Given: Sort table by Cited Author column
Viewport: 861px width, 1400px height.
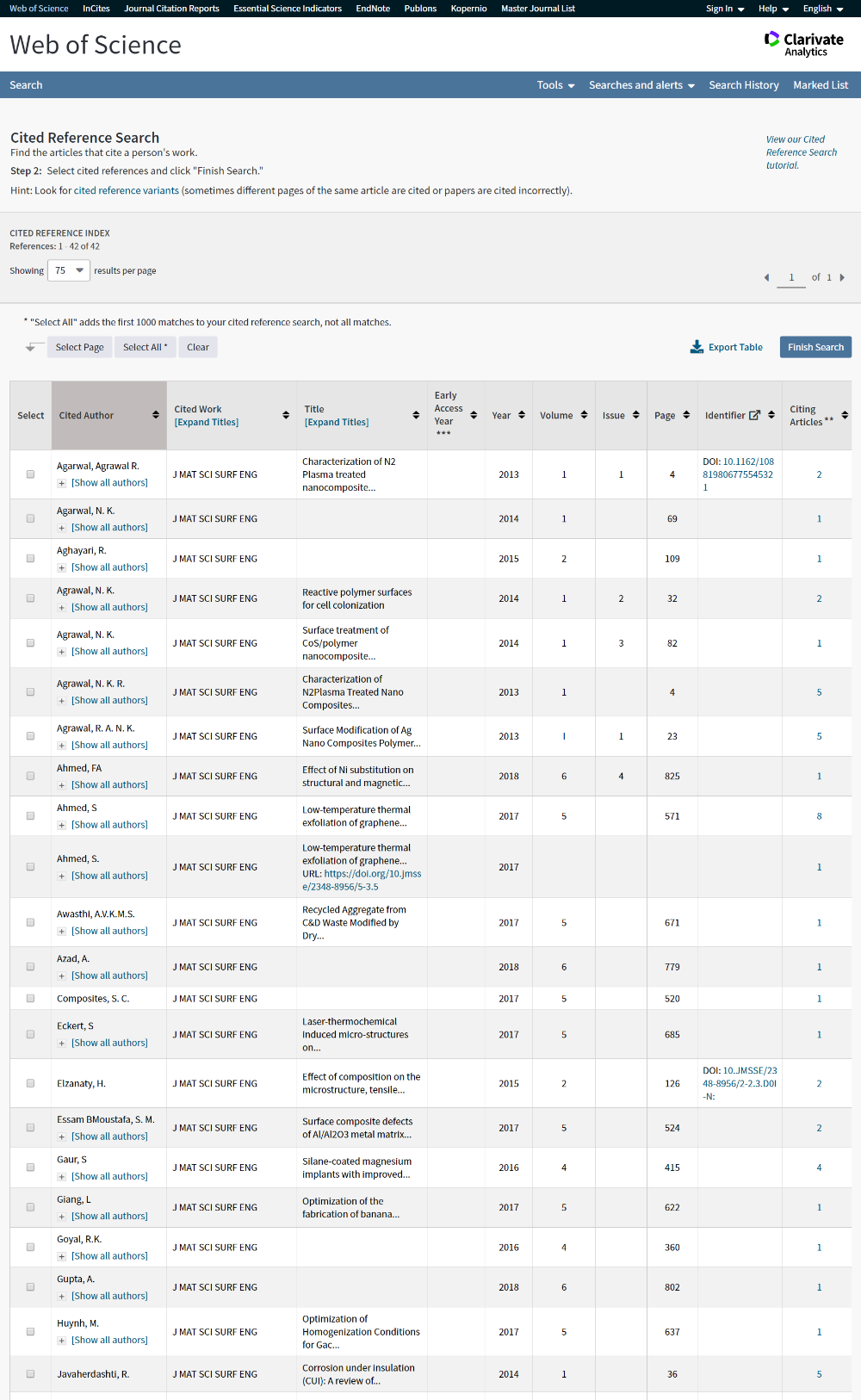Looking at the screenshot, I should click(156, 415).
